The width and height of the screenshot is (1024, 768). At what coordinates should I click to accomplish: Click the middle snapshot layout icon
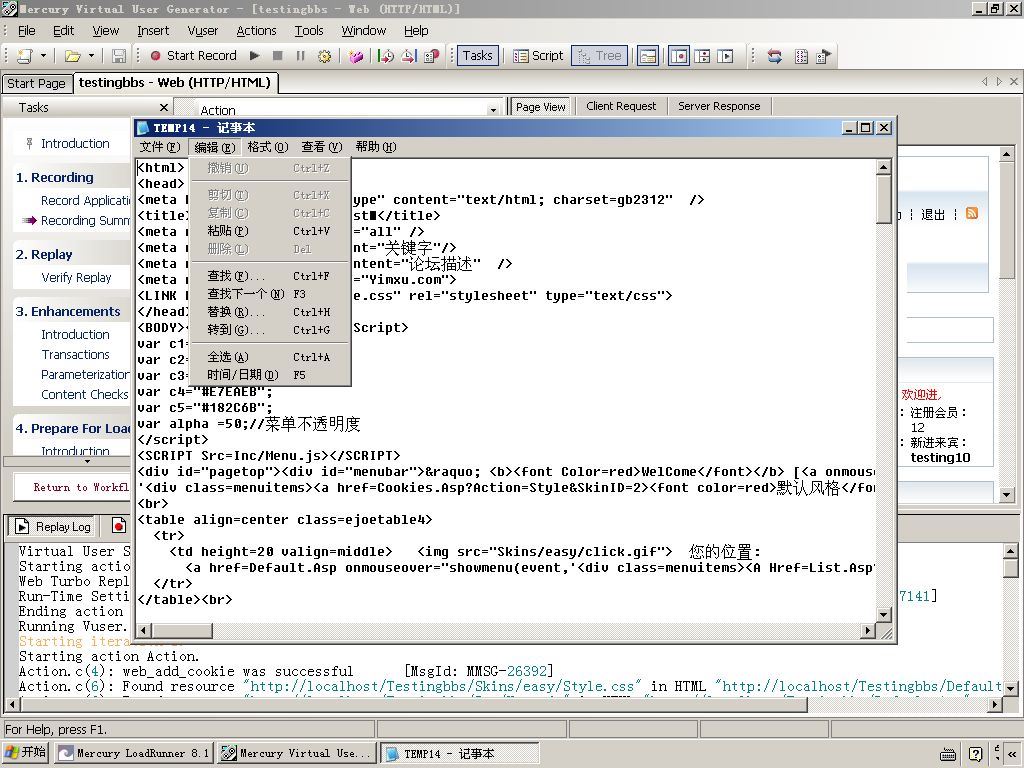click(x=702, y=56)
